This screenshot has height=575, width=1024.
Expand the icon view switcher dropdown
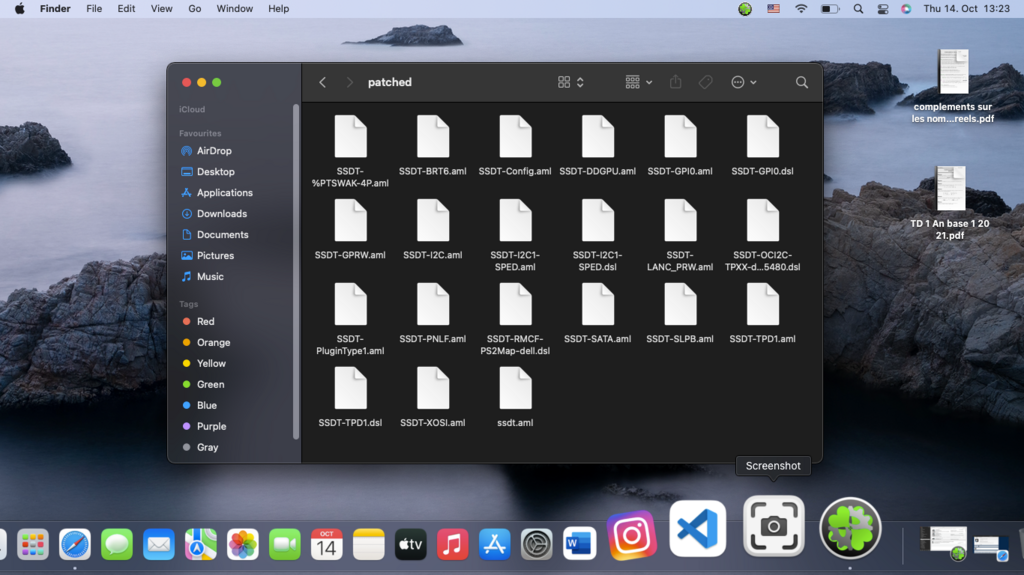(x=570, y=82)
